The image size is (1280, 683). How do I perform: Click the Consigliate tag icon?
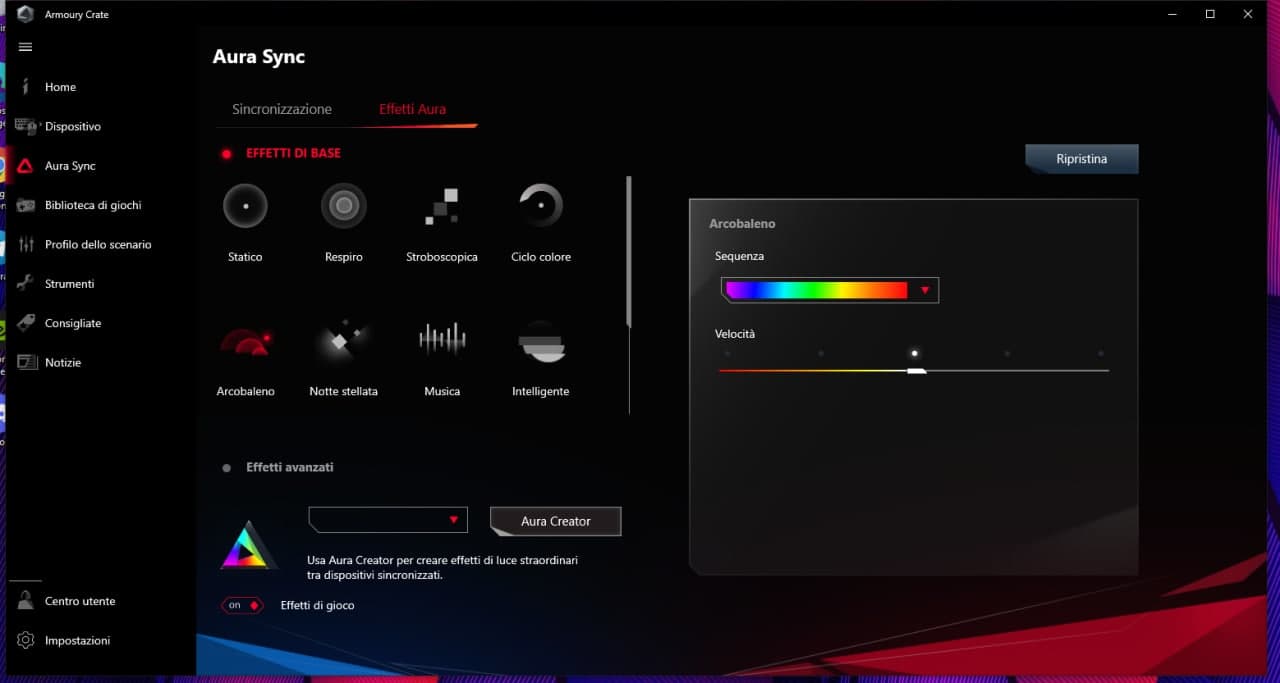[25, 323]
